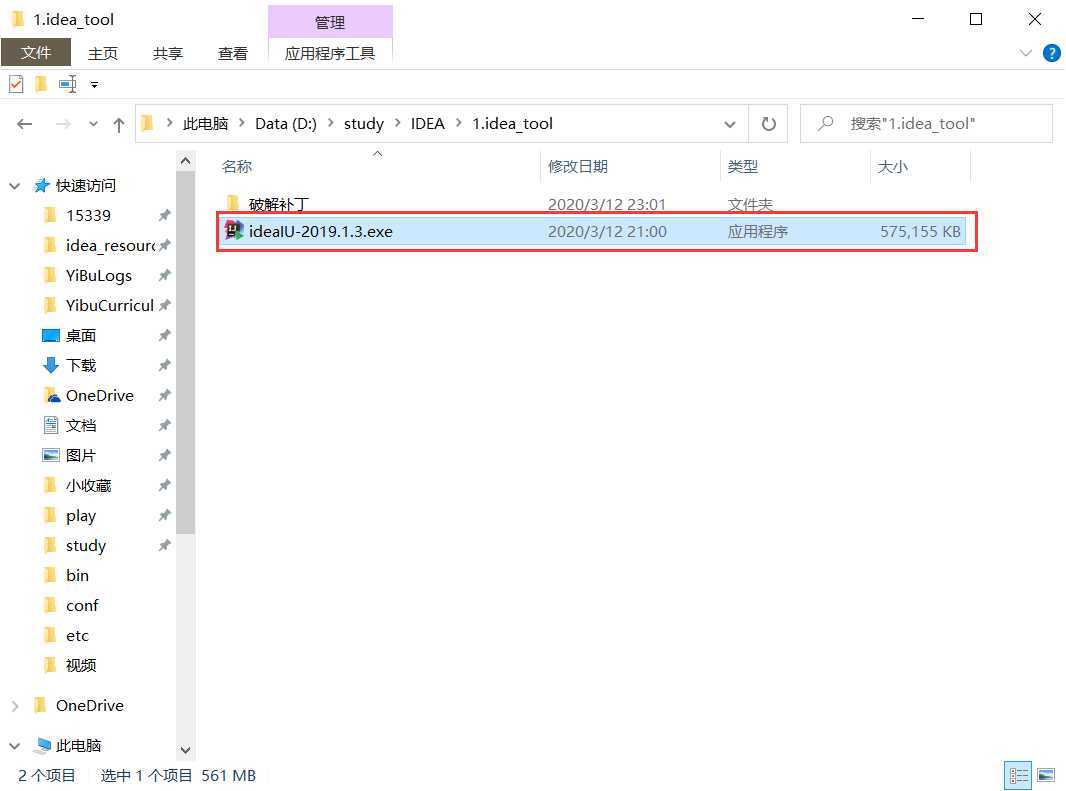Open the help question mark icon
This screenshot has width=1066, height=791.
pos(1052,53)
